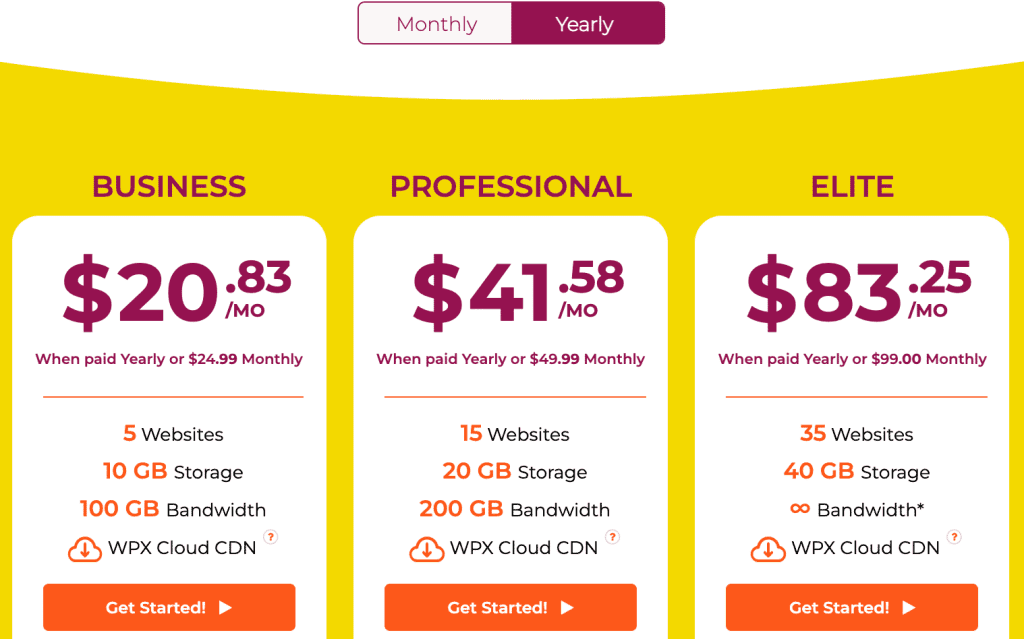The height and width of the screenshot is (639, 1024).
Task: Click the cloud icon in the Professional plan
Action: [x=426, y=548]
